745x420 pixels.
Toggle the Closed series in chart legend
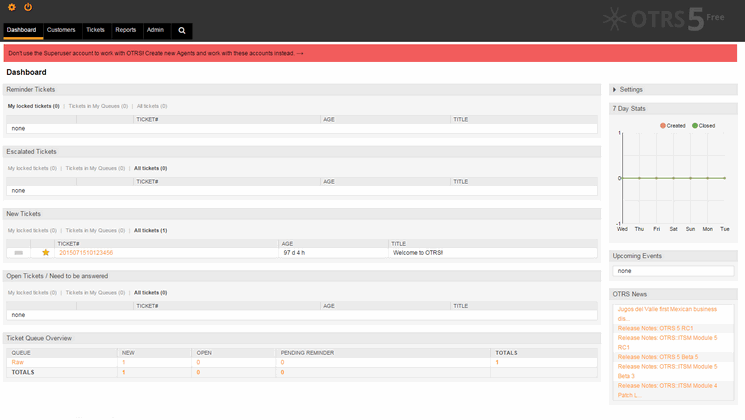pos(704,126)
